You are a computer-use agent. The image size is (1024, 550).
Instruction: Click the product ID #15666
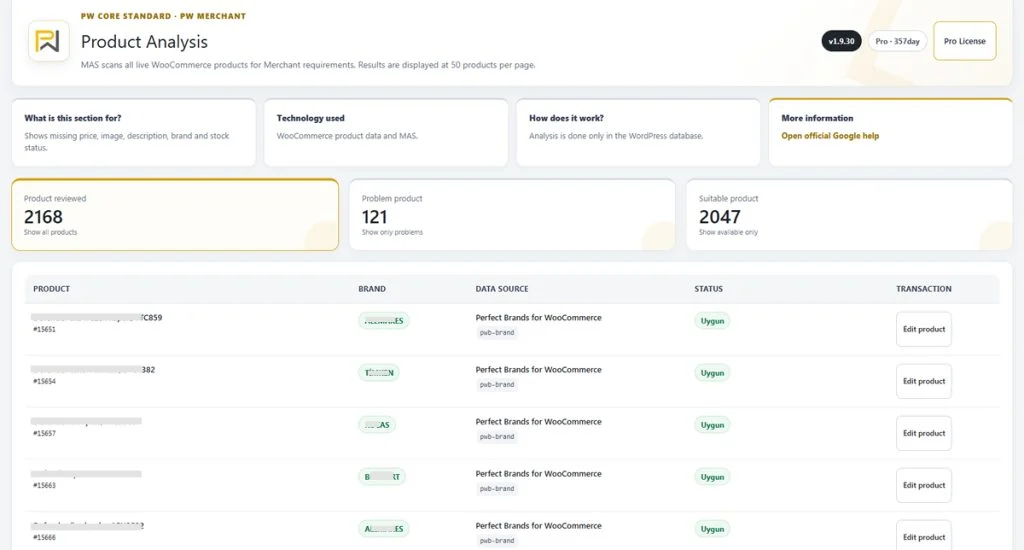[x=44, y=538]
